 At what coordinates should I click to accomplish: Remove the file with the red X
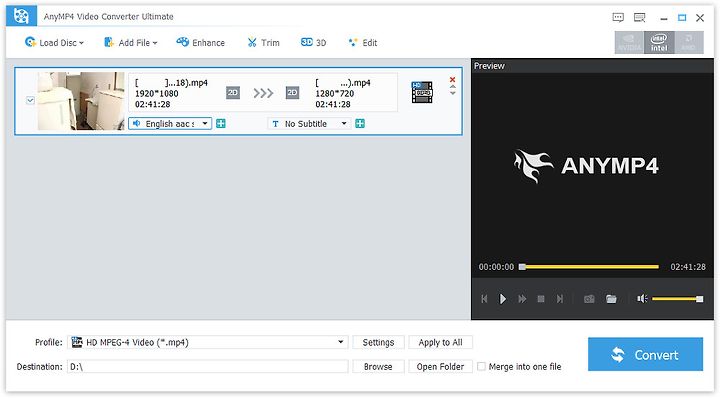(x=452, y=79)
